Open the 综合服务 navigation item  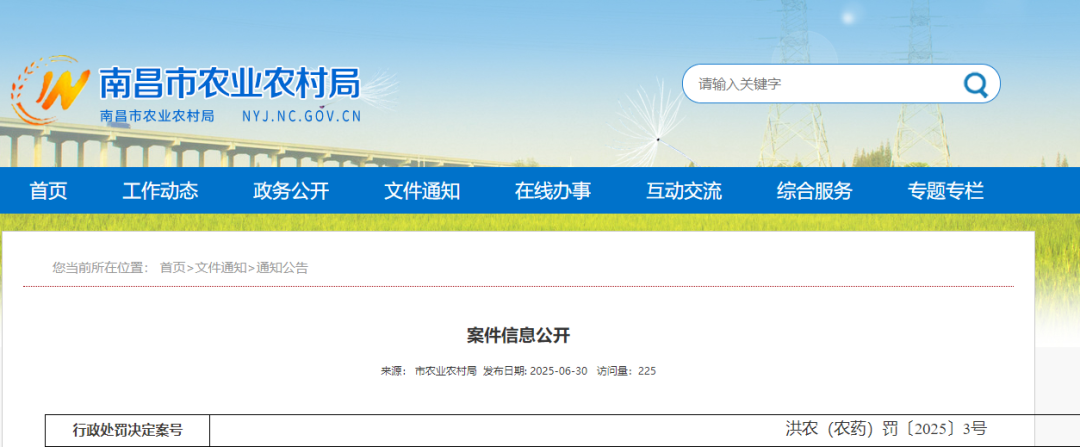[x=814, y=191]
